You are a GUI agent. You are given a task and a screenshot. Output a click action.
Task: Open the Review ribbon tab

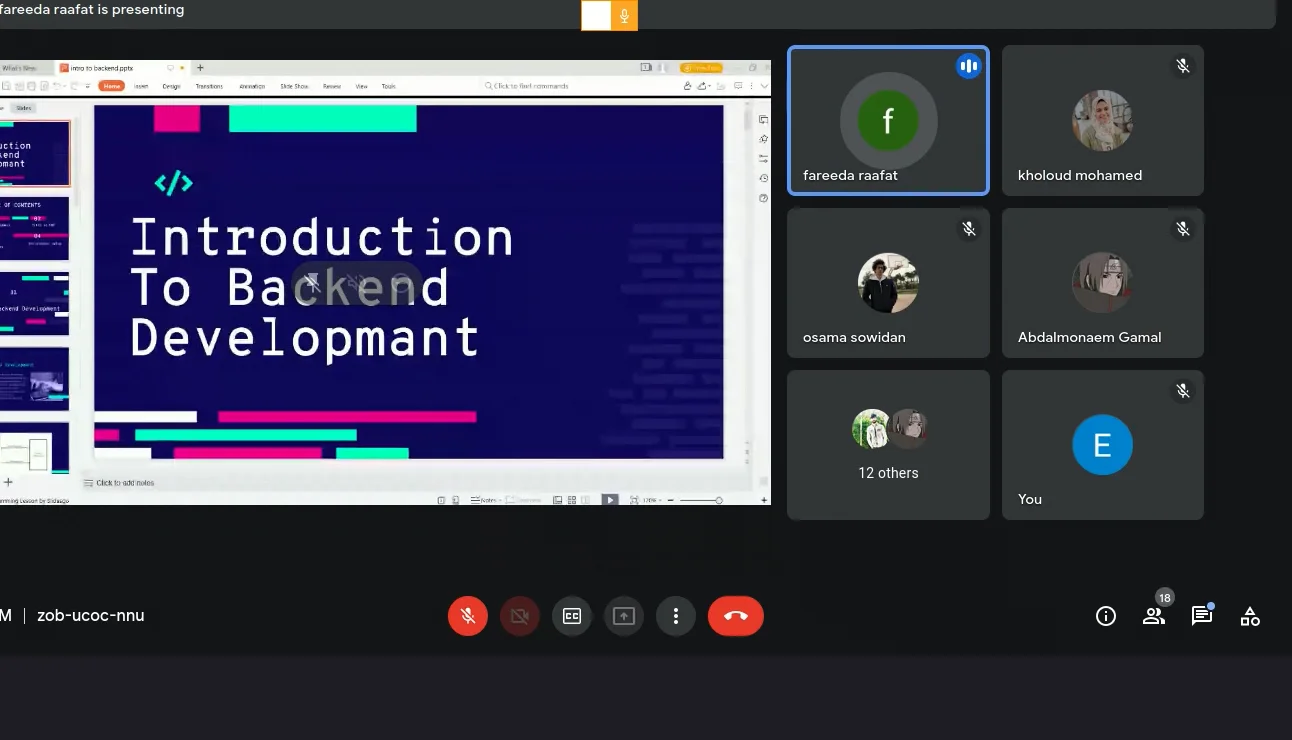click(332, 86)
